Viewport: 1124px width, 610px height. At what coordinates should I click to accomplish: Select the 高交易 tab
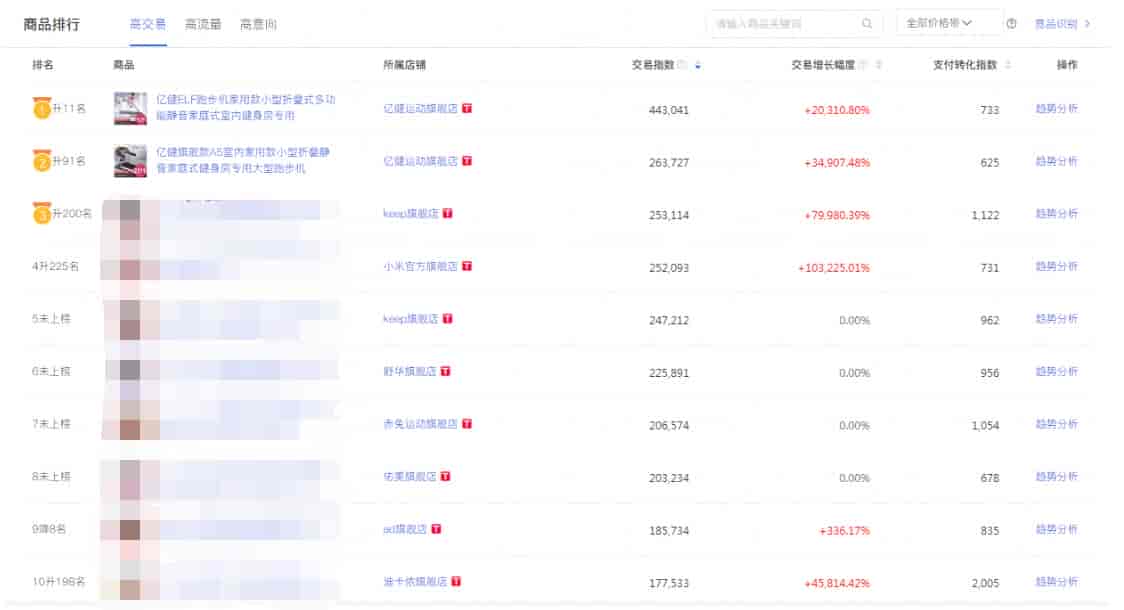(148, 24)
